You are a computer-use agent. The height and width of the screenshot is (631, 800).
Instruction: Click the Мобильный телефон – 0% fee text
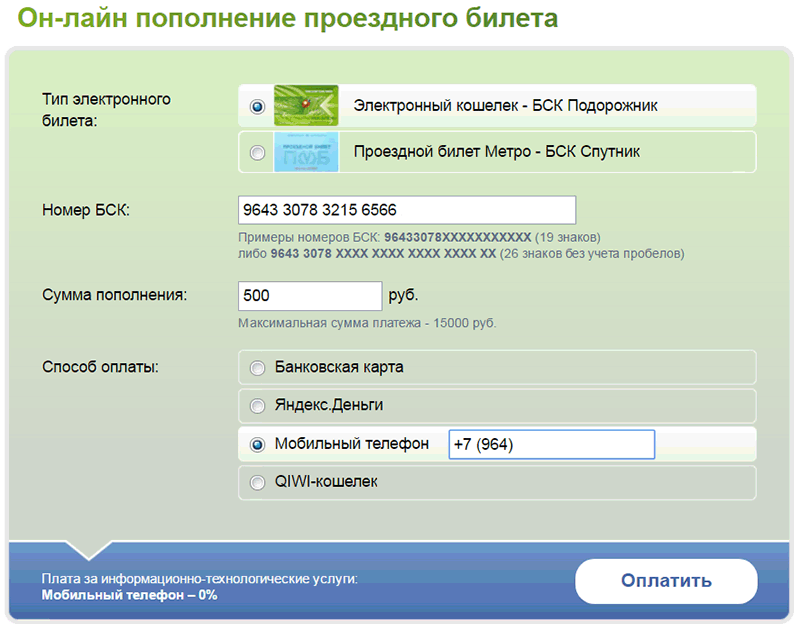(130, 595)
